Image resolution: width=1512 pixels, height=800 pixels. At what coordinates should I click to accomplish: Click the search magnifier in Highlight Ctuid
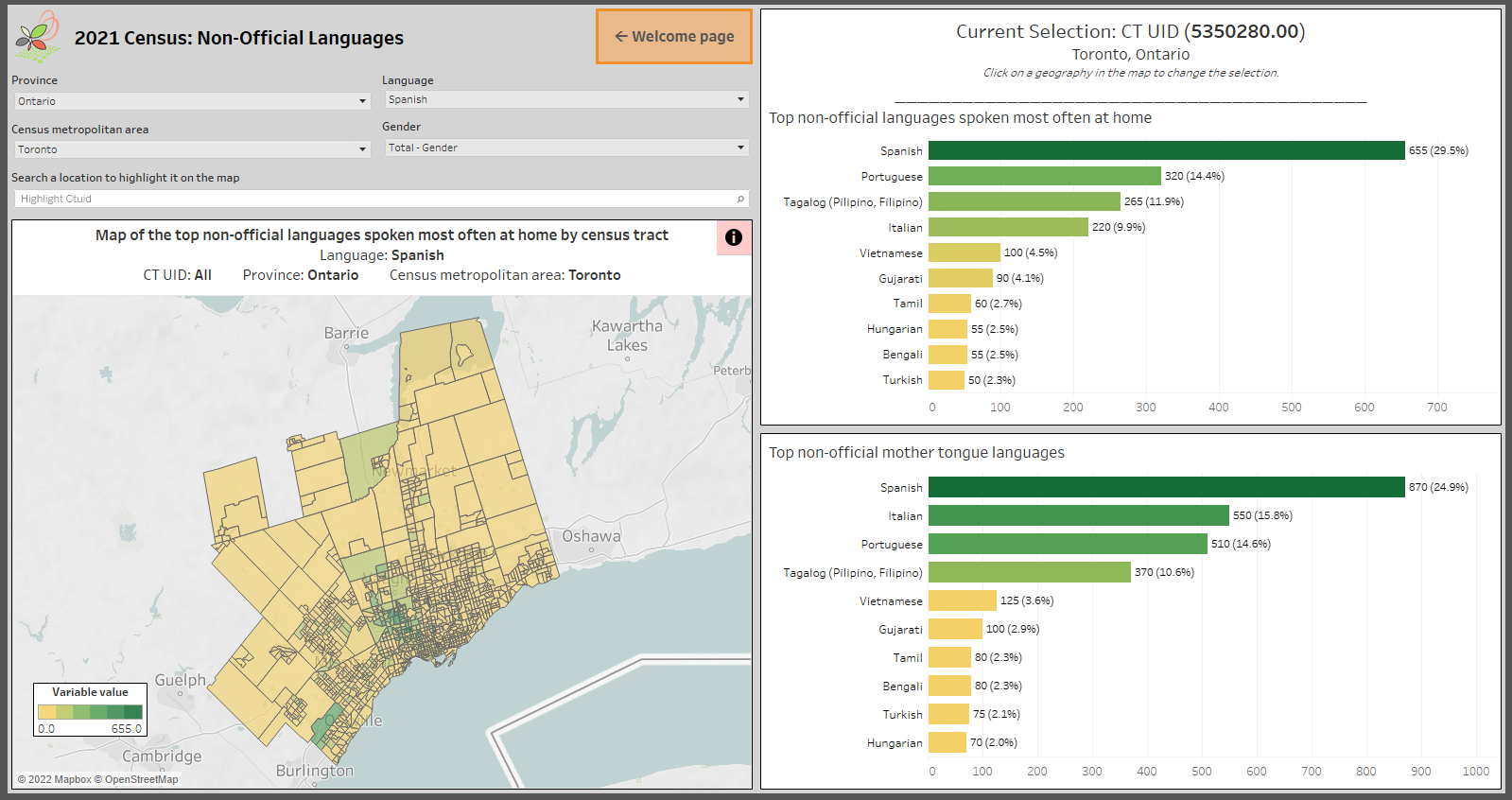click(x=740, y=199)
